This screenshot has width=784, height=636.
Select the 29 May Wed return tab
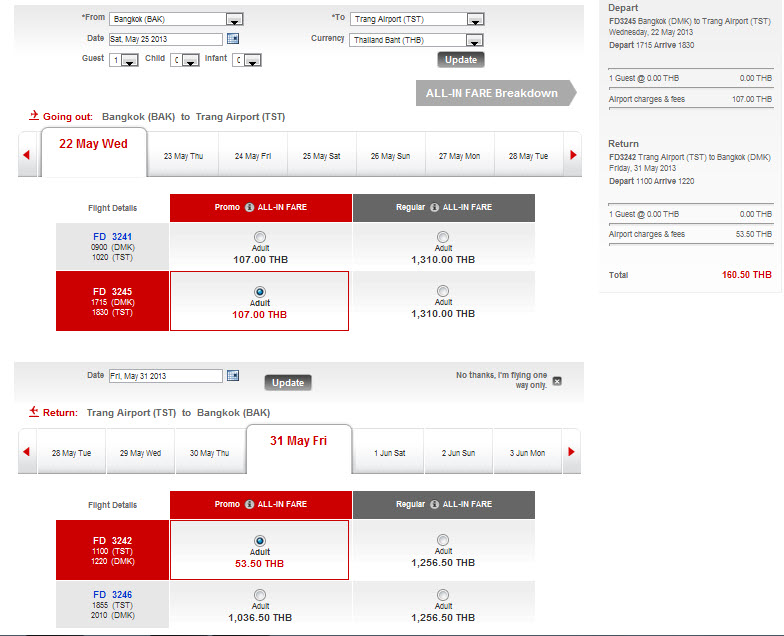click(140, 452)
